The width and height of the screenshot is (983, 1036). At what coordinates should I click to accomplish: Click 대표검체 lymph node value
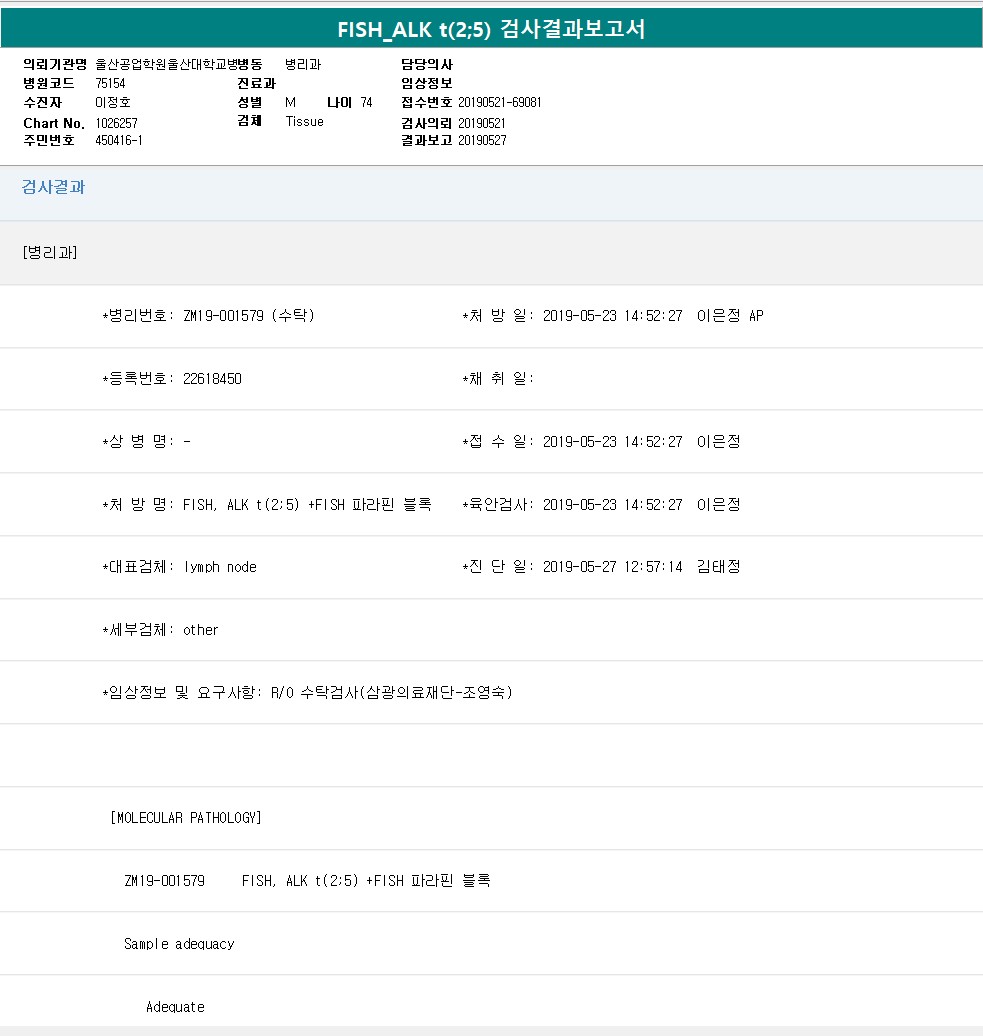click(220, 567)
